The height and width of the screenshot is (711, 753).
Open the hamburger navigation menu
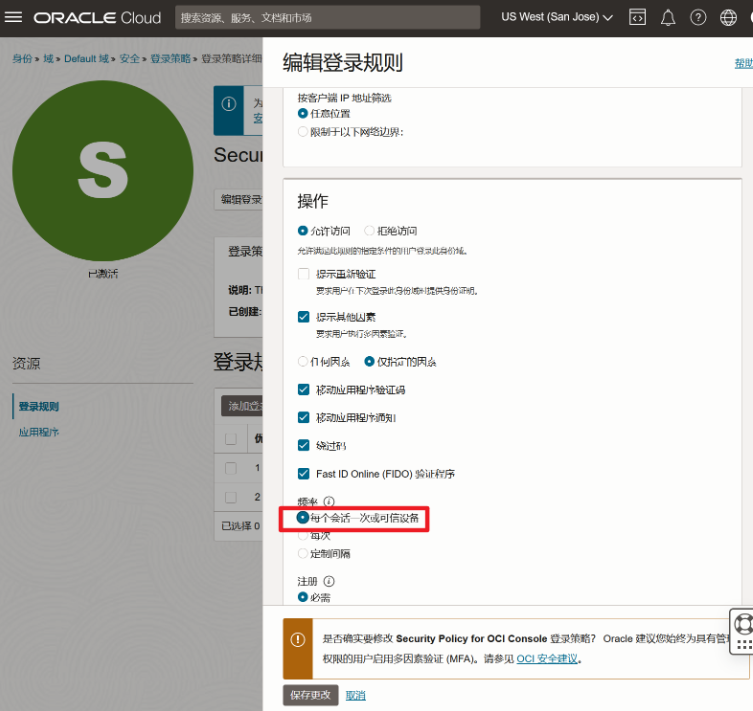14,18
